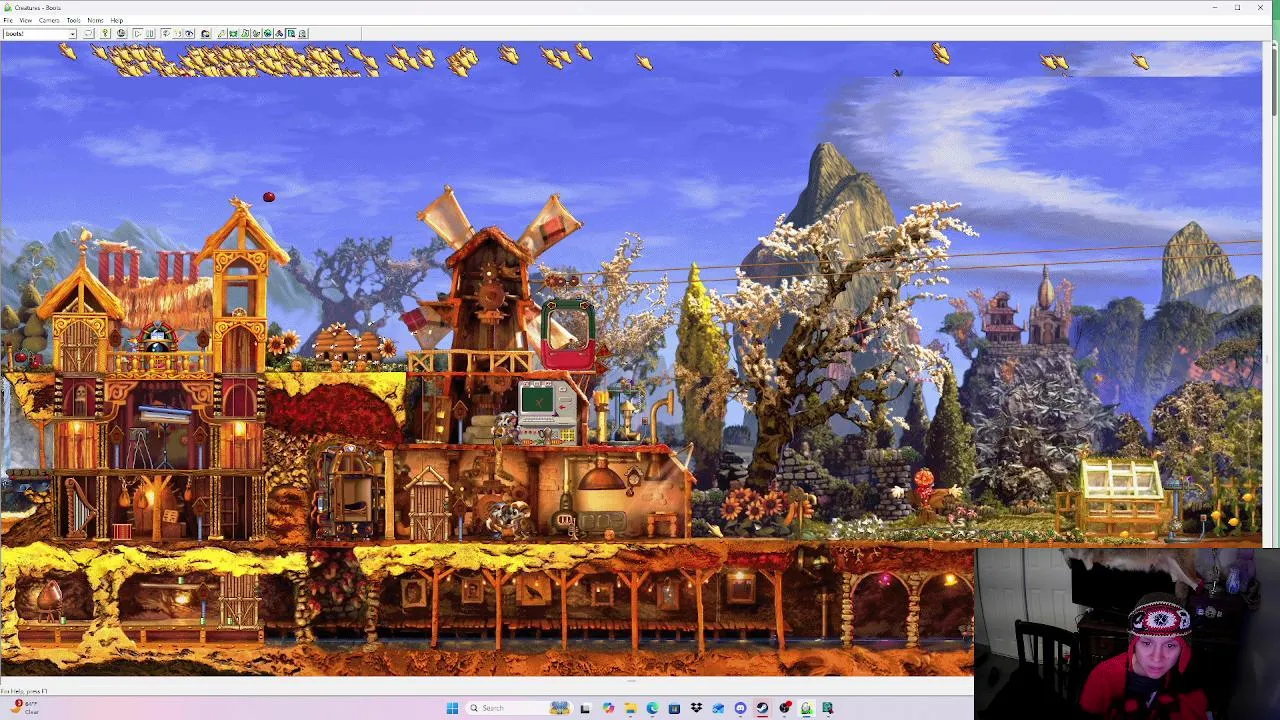Viewport: 1280px width, 720px height.
Task: Click the lightbulb hint toolbar icon
Action: point(105,34)
